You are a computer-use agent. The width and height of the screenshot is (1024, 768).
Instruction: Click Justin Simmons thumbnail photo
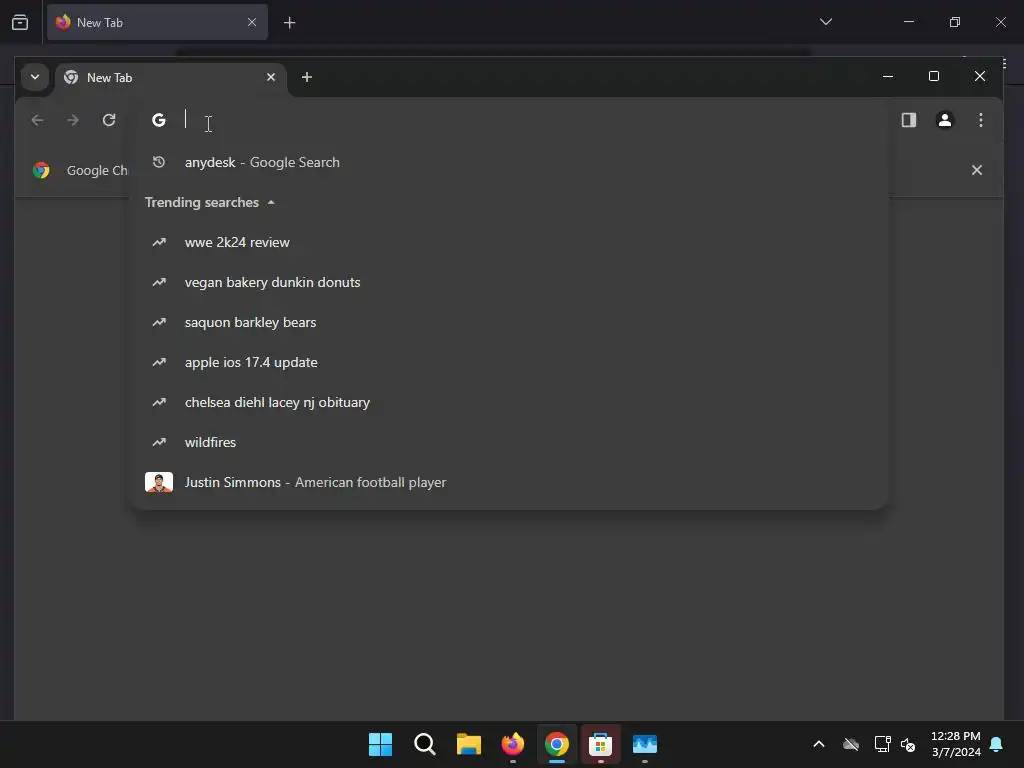click(159, 482)
